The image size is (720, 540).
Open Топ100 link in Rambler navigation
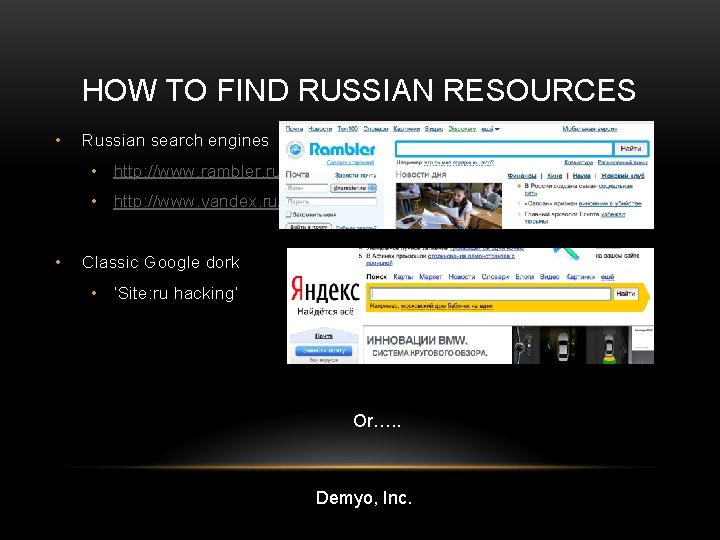tap(348, 129)
